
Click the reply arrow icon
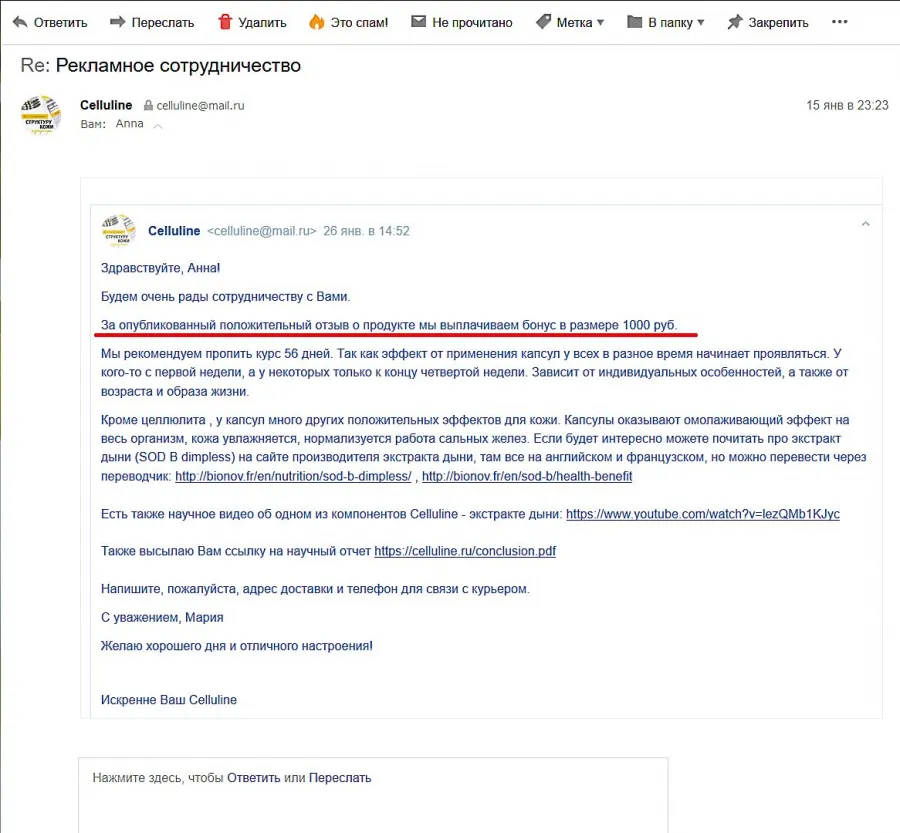pos(20,22)
